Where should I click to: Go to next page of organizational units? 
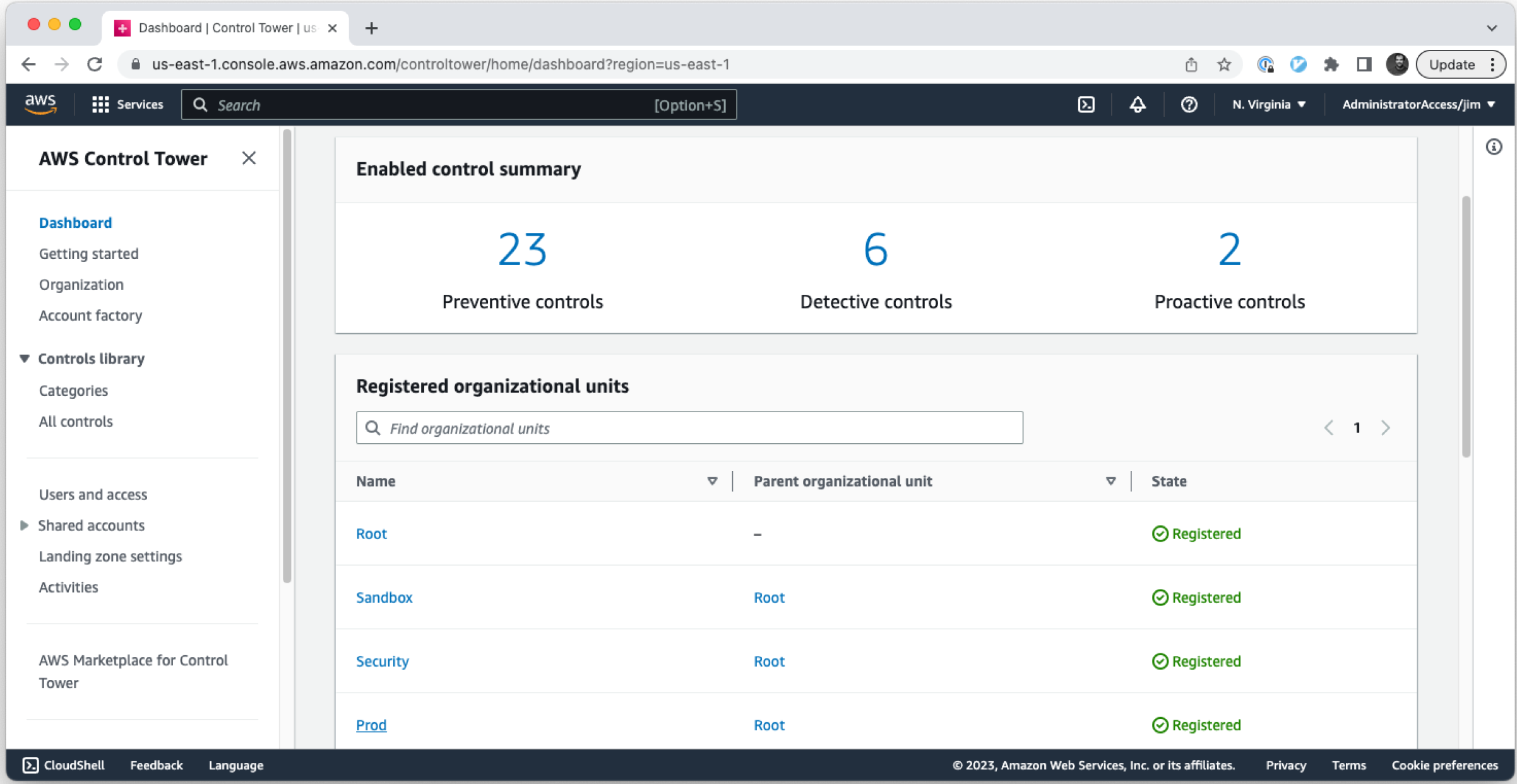pos(1385,428)
